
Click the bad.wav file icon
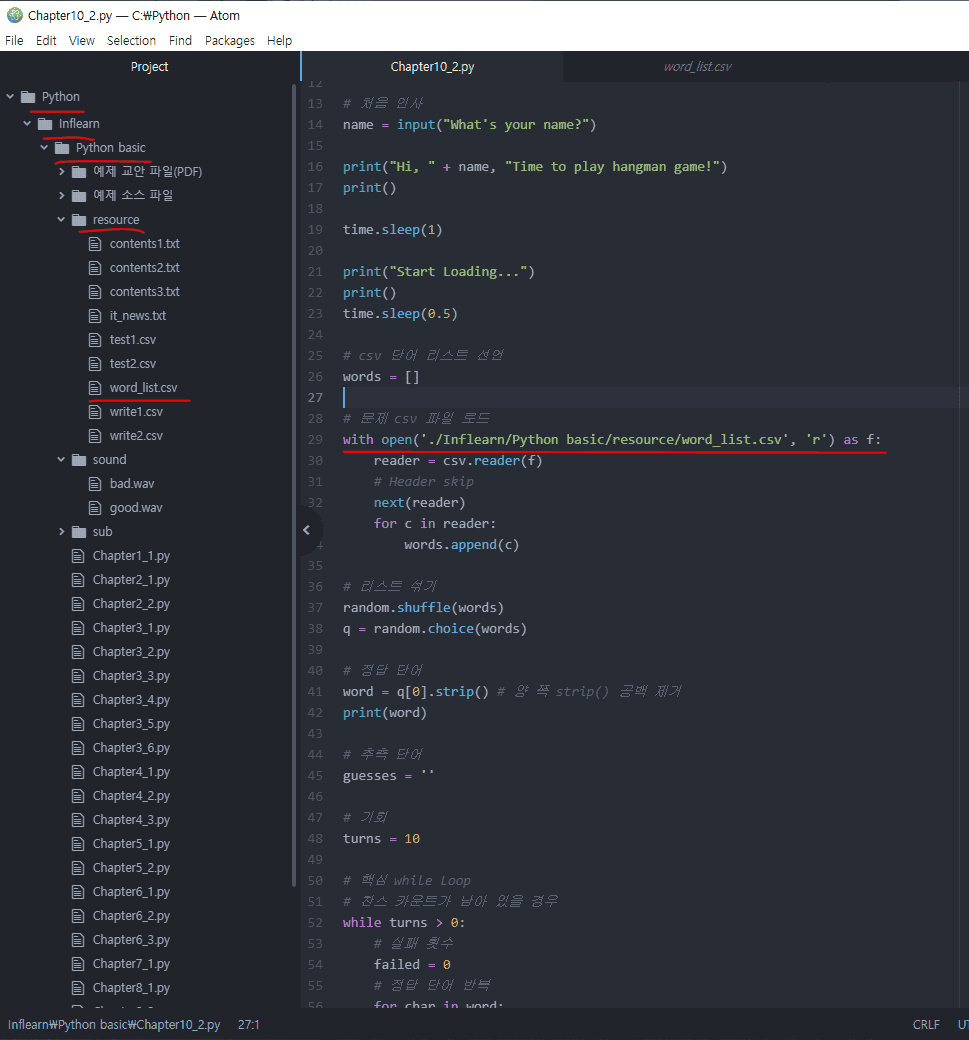(96, 484)
